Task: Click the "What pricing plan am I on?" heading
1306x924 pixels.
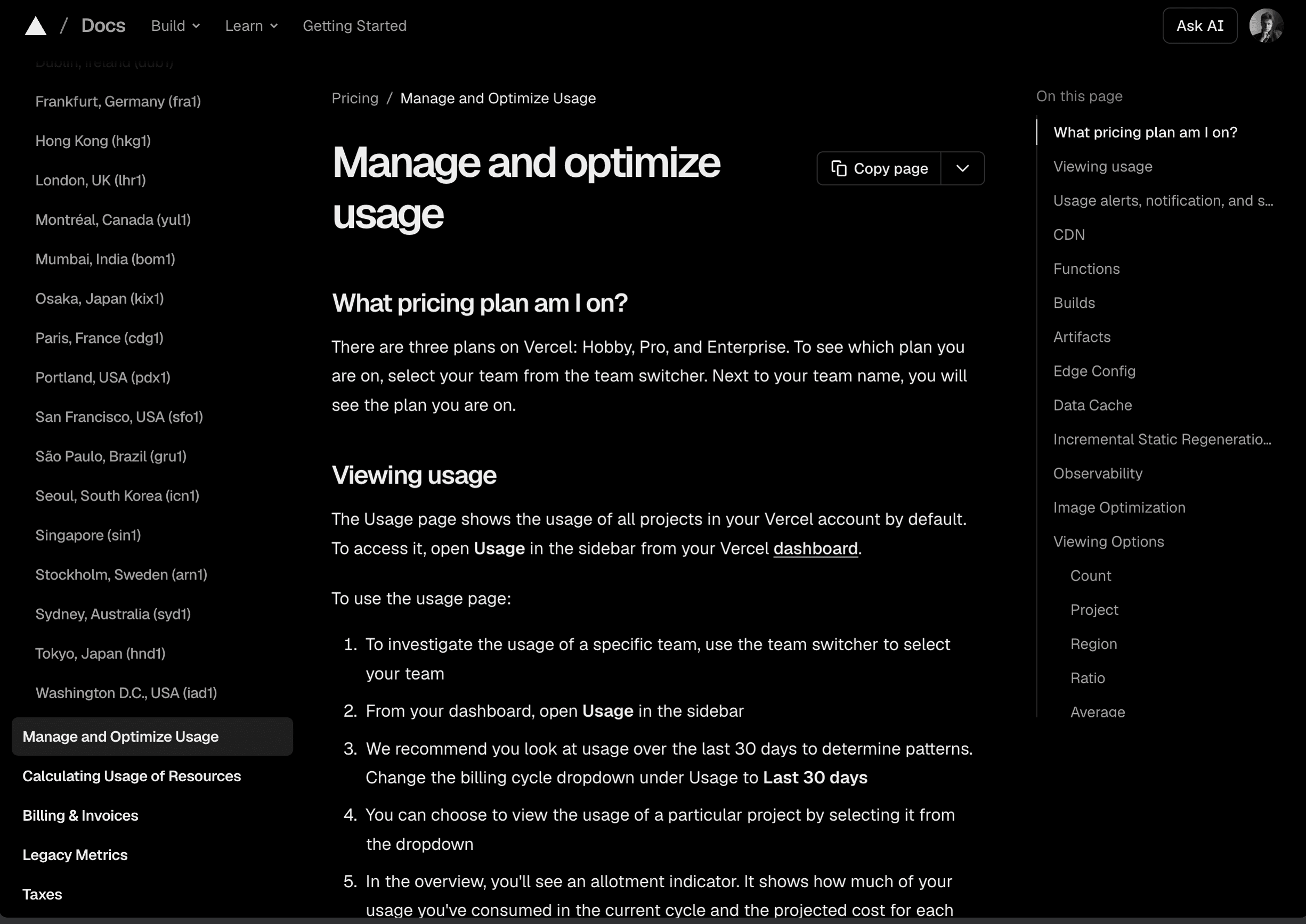Action: (x=480, y=302)
